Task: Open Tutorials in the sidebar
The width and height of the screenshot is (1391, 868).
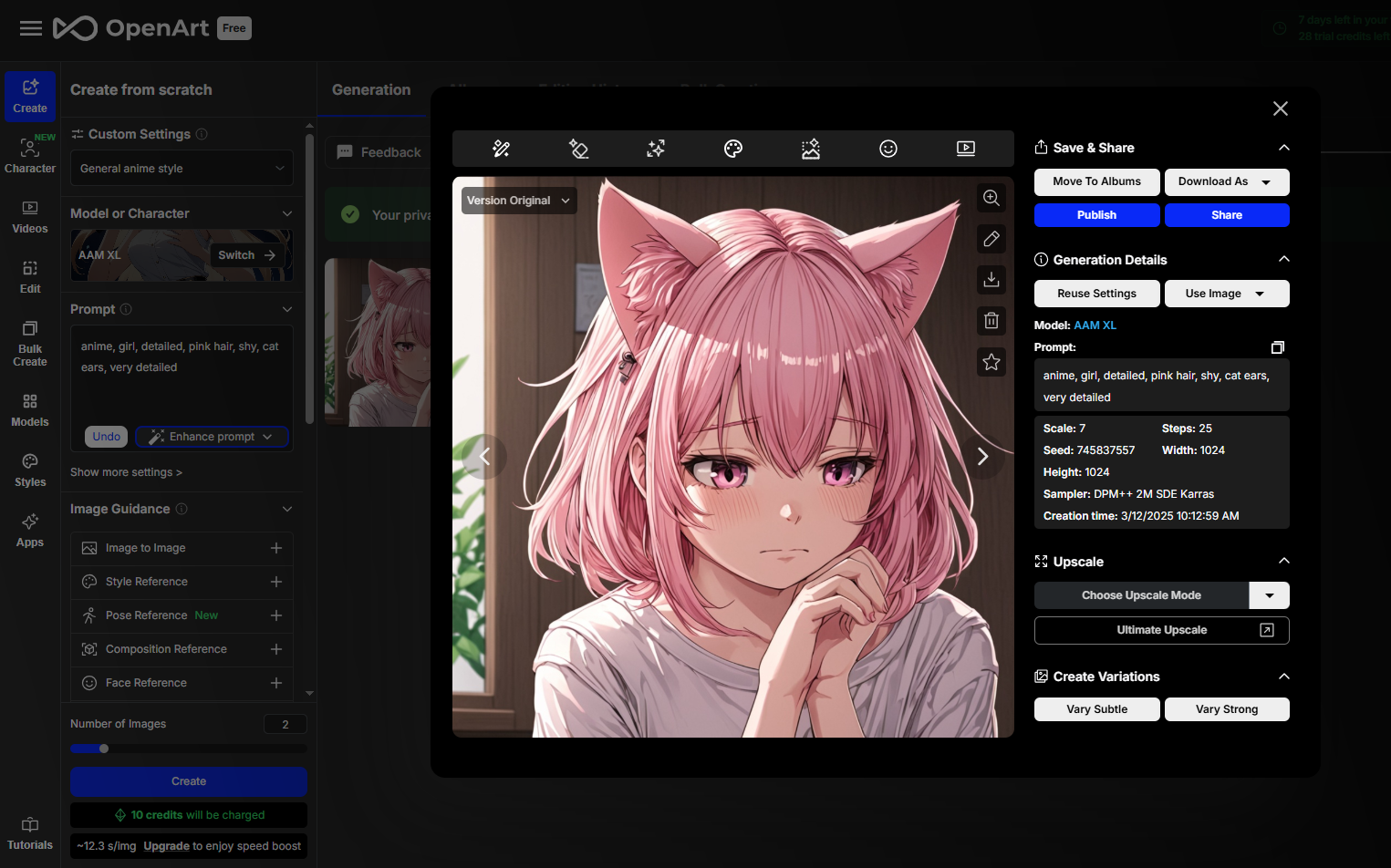Action: [30, 833]
